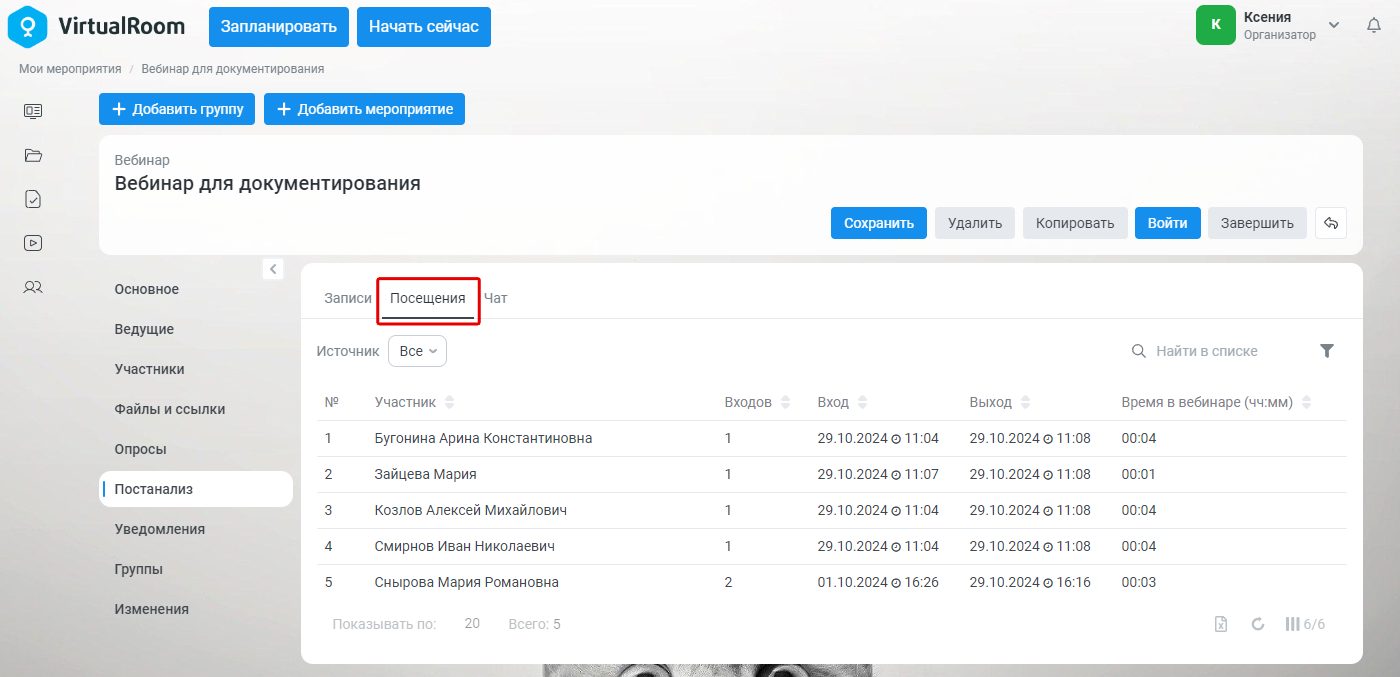
Task: Switch to the Записи tab
Action: click(x=348, y=298)
